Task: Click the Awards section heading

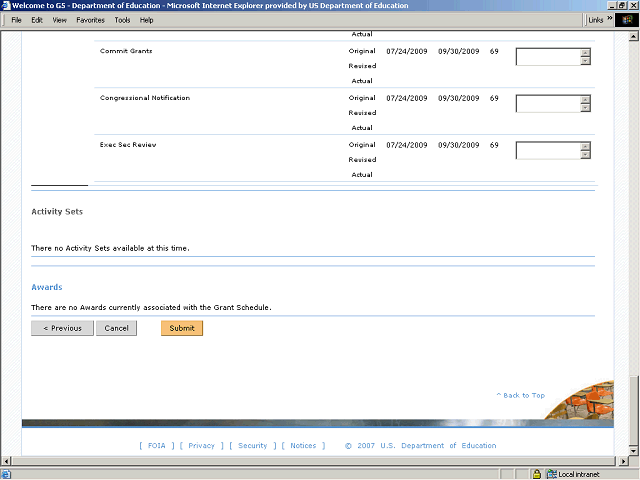Action: pos(47,287)
